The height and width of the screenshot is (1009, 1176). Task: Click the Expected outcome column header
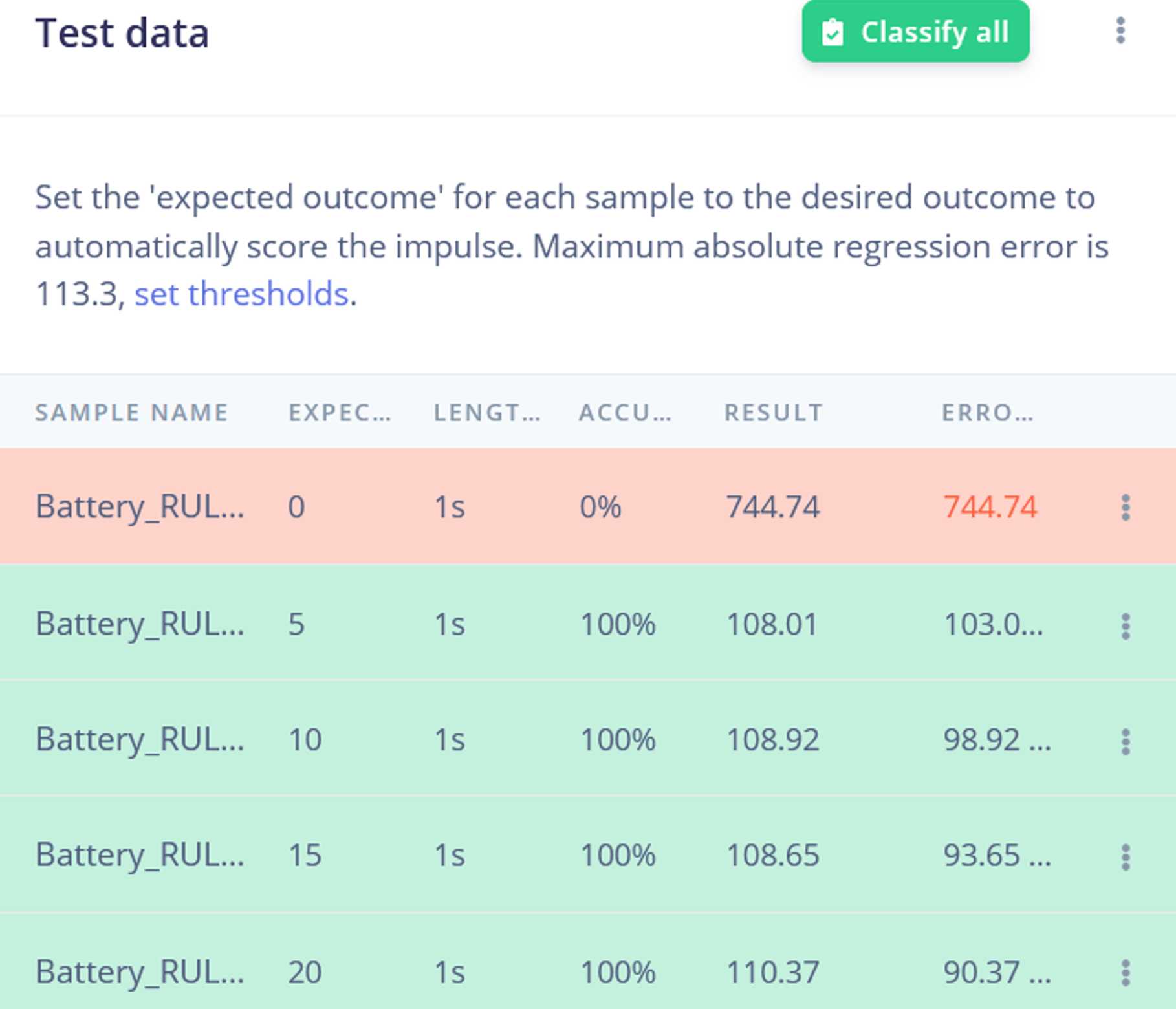coord(340,413)
